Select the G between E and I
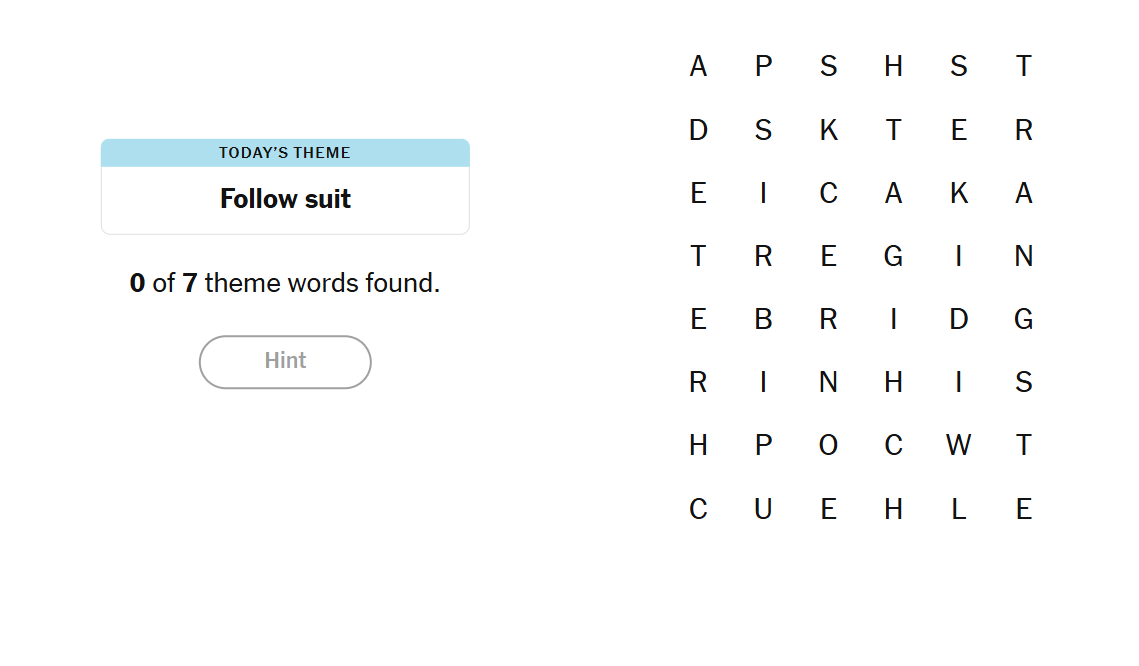This screenshot has width=1139, height=666. tap(893, 257)
